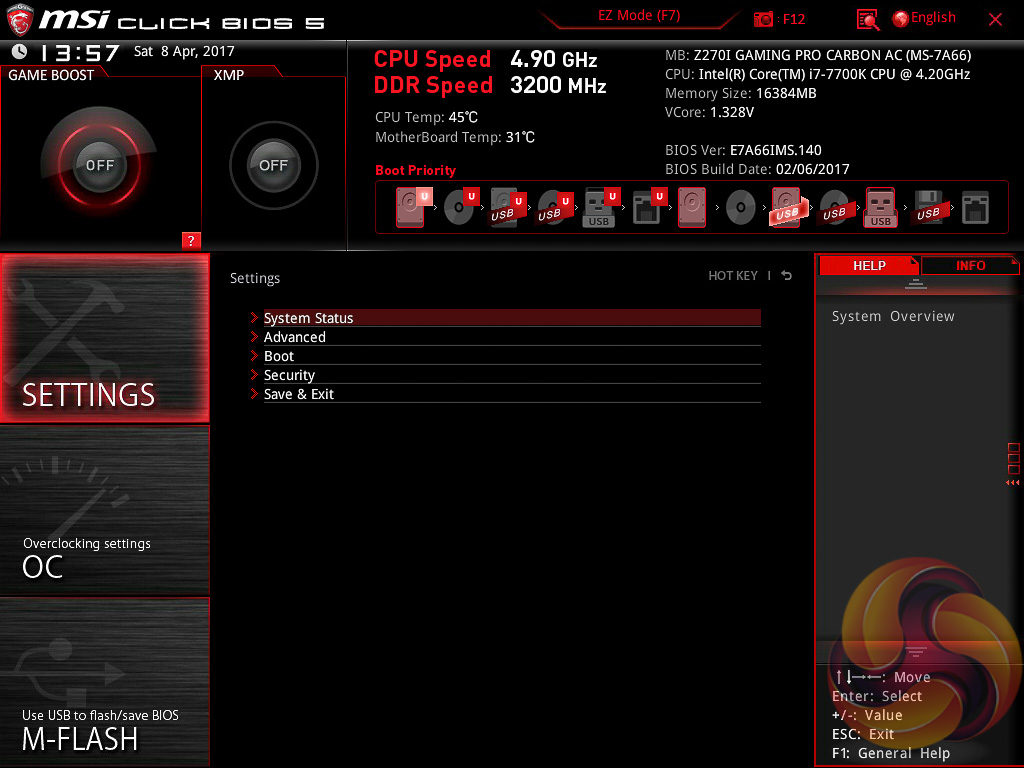Select the UEFI CD/DVD boot device
The image size is (1024, 768).
[460, 207]
